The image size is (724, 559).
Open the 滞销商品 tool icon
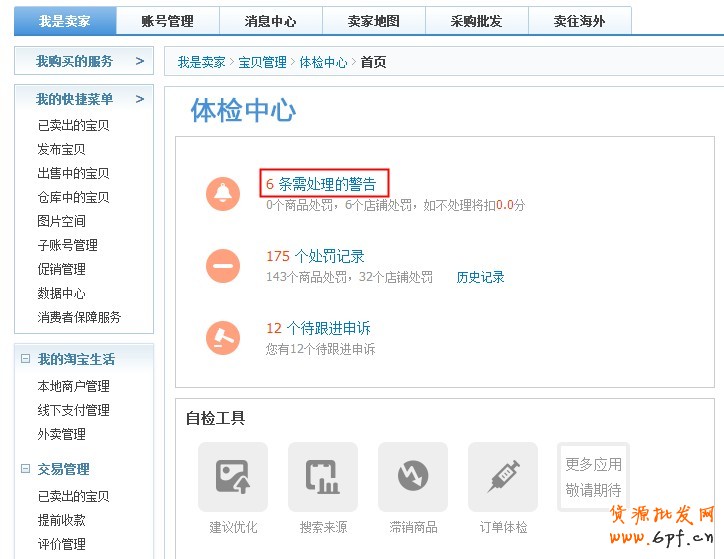(x=413, y=477)
